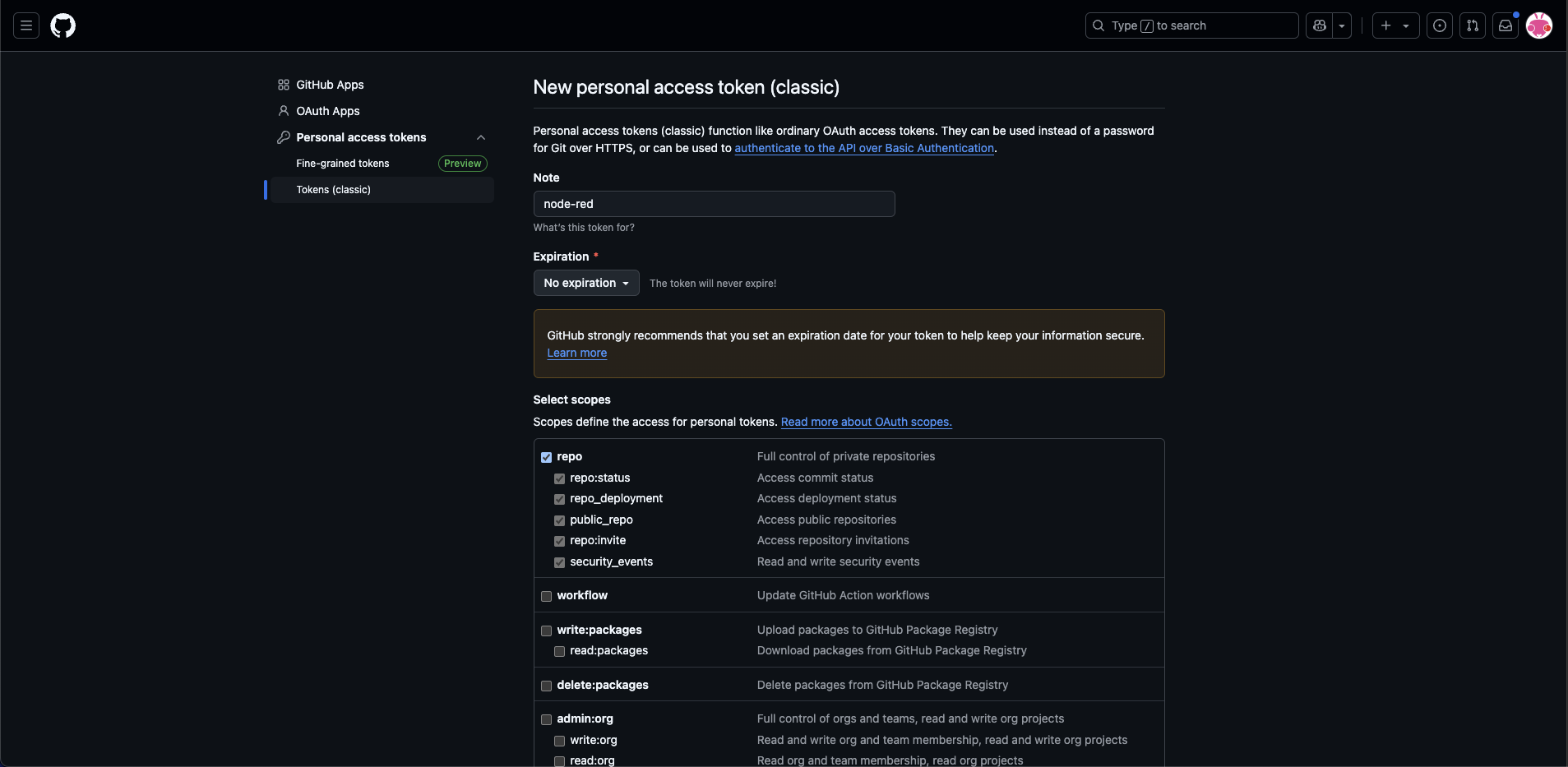The height and width of the screenshot is (767, 1568).
Task: Click the OAuth Apps person icon
Action: coord(284,111)
